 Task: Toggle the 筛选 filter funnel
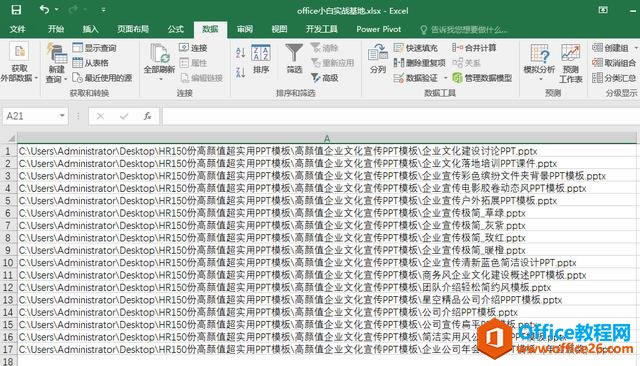coord(294,59)
